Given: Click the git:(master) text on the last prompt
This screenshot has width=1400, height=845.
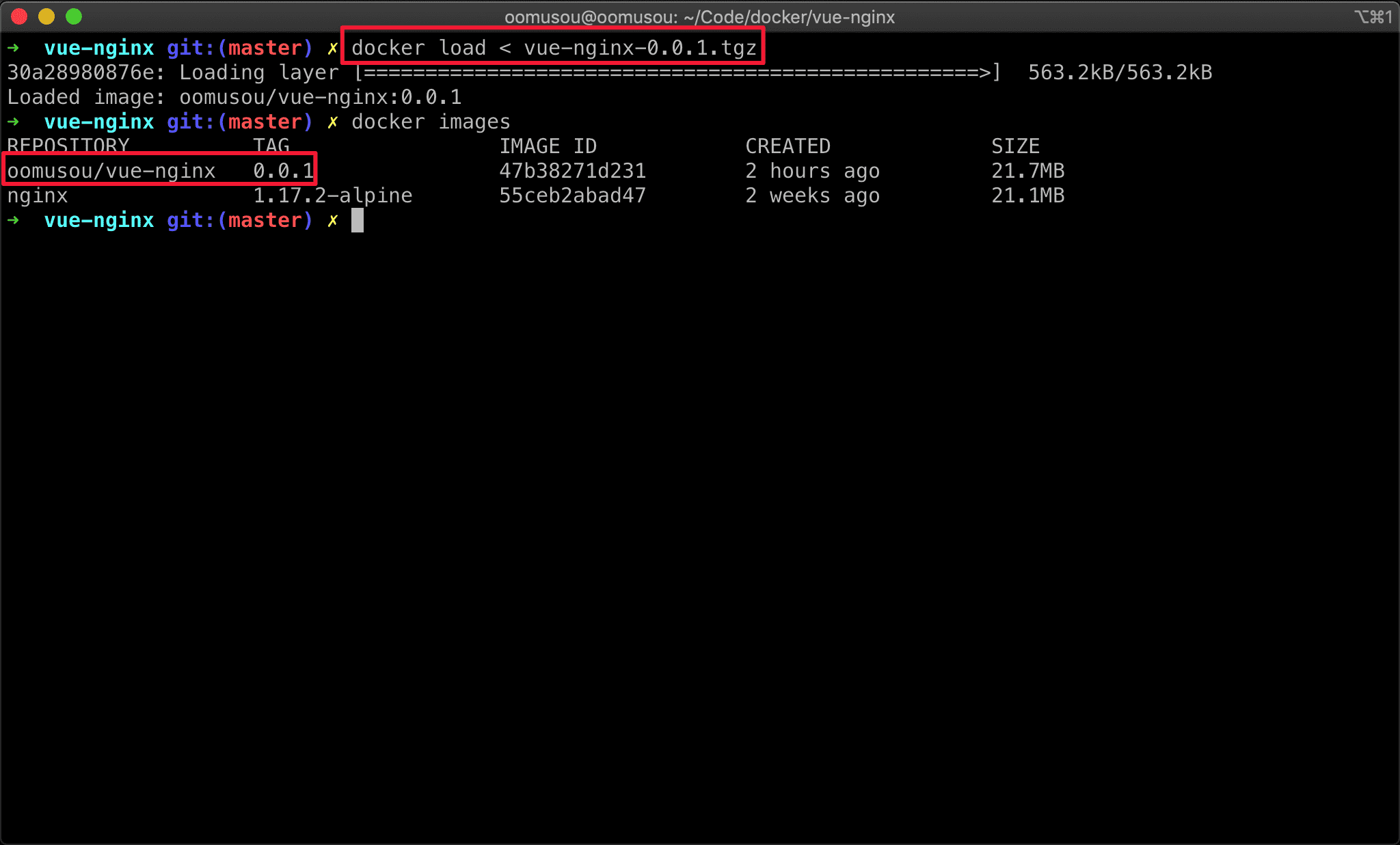Looking at the screenshot, I should coord(240,220).
